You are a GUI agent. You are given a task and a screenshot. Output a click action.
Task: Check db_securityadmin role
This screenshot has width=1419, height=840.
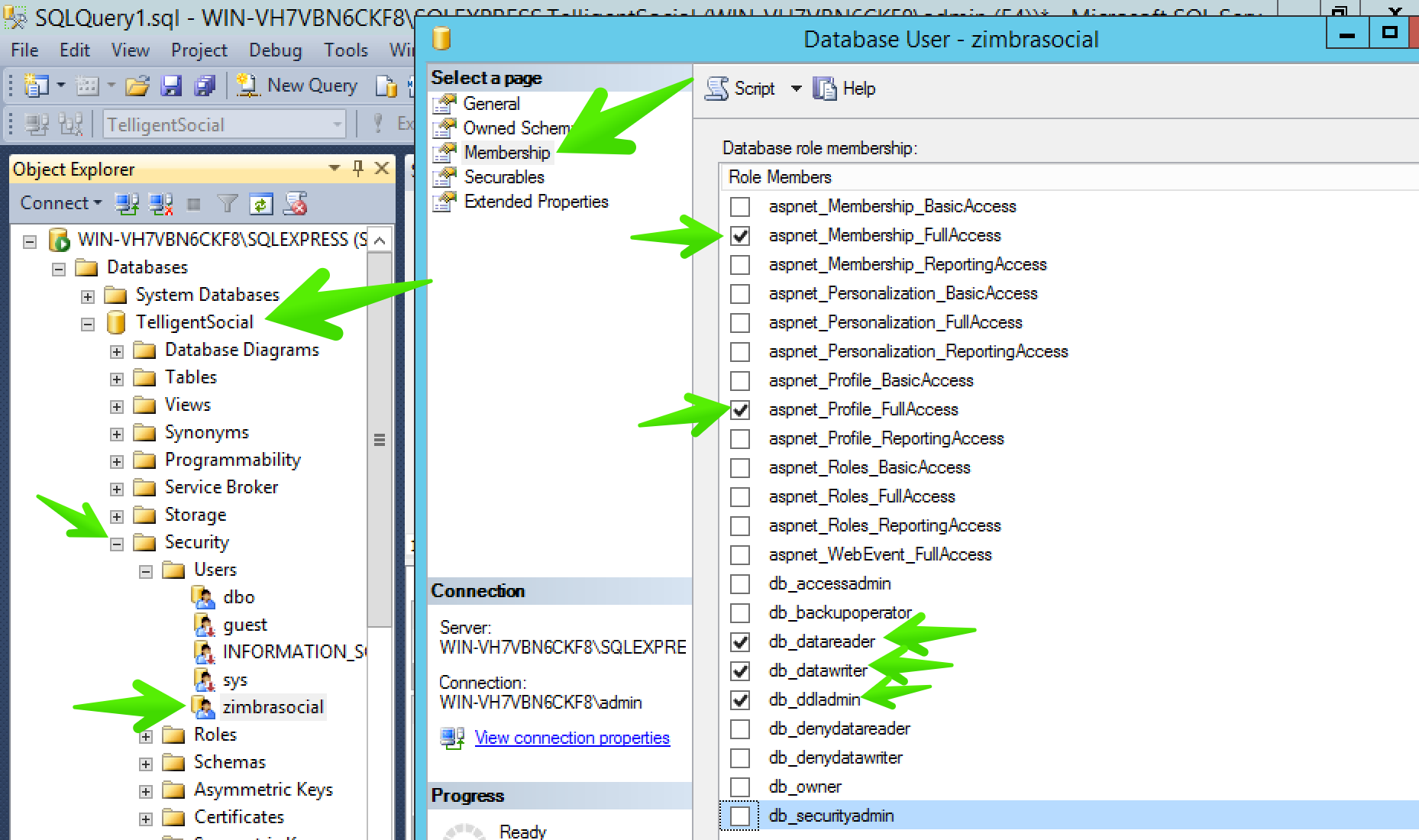740,816
